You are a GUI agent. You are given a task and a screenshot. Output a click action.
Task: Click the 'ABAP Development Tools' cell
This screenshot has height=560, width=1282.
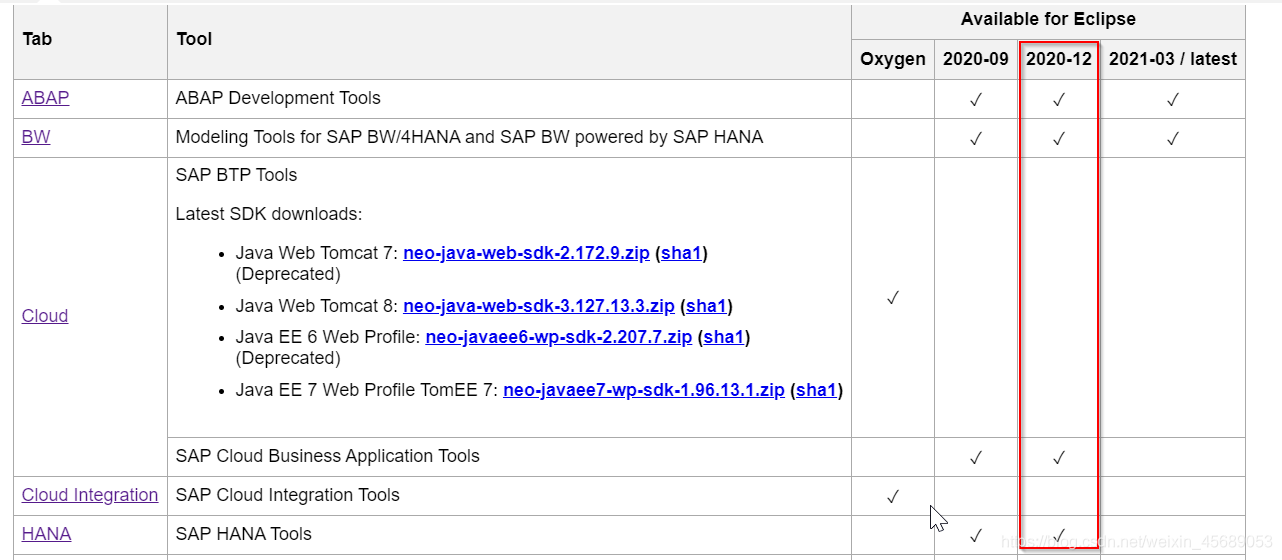pyautogui.click(x=509, y=99)
